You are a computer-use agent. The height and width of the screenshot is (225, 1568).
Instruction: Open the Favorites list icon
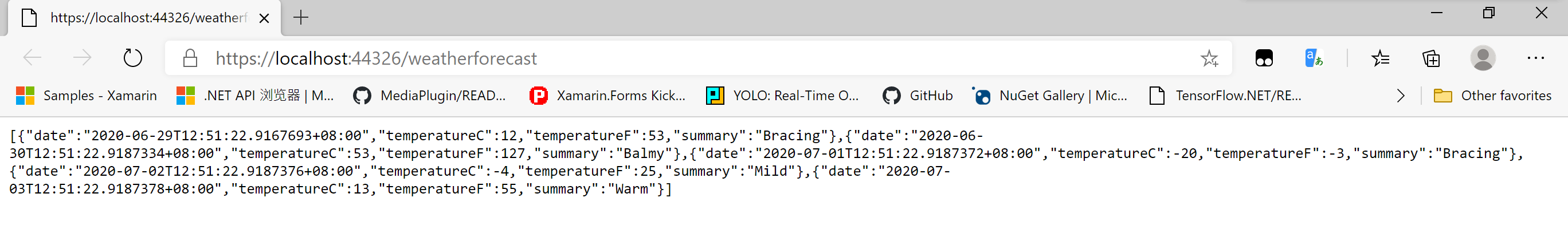(x=1381, y=58)
